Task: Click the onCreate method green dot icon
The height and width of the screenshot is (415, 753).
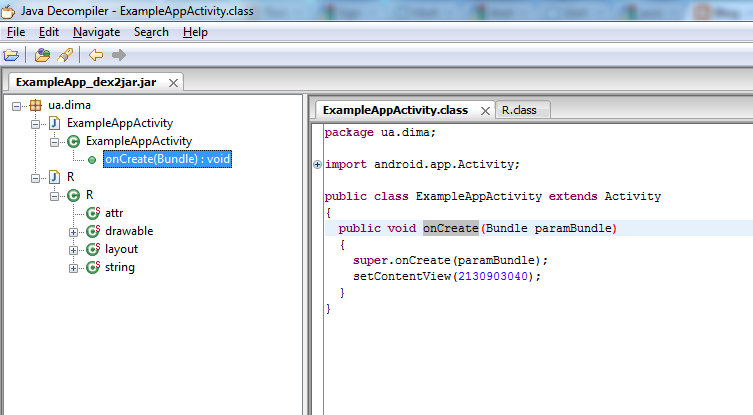Action: point(92,160)
